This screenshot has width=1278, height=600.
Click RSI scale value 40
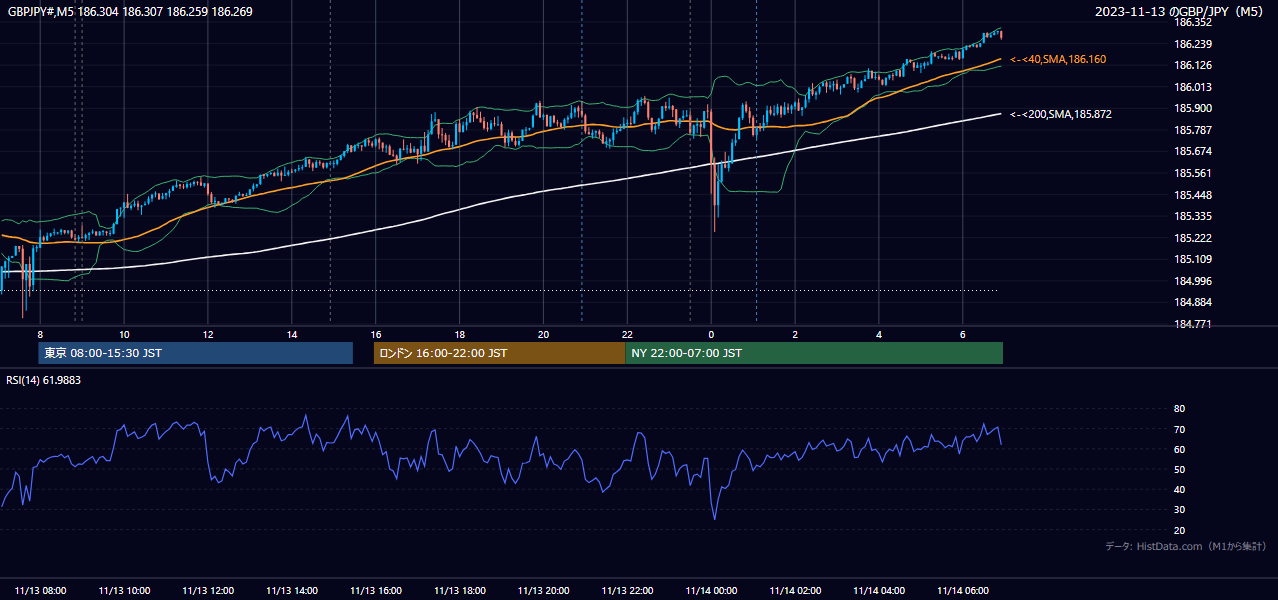1179,489
